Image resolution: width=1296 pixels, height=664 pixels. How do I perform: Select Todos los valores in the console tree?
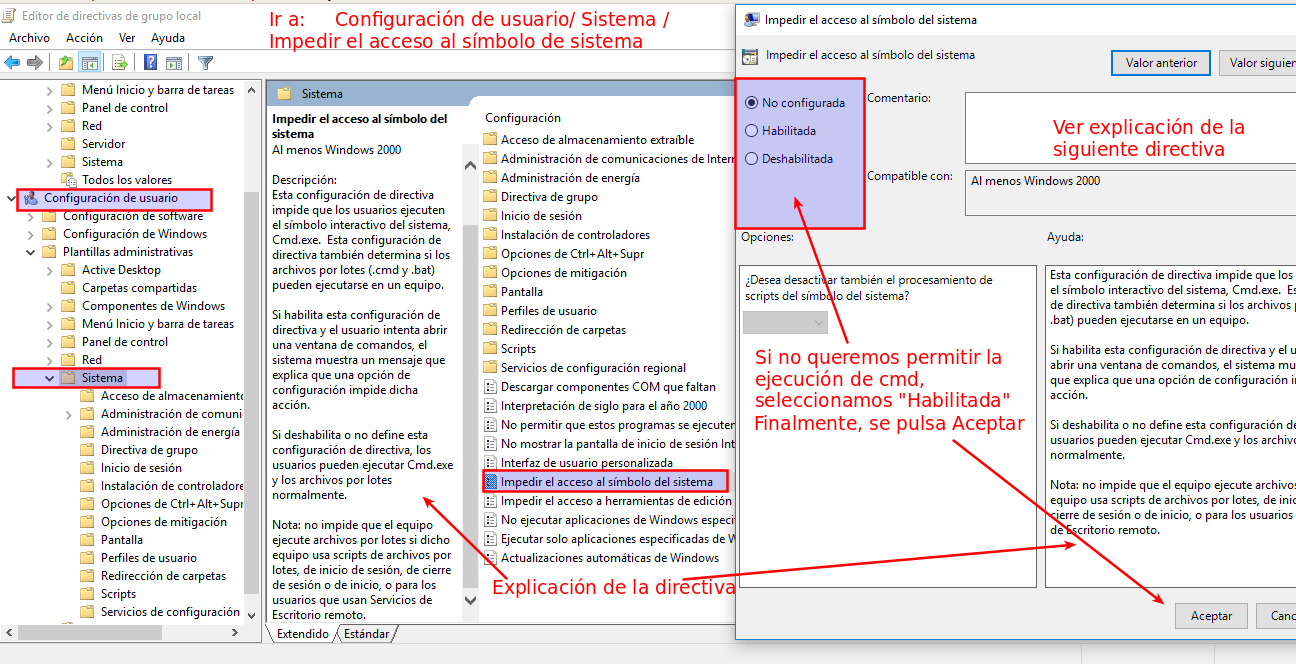(x=126, y=180)
